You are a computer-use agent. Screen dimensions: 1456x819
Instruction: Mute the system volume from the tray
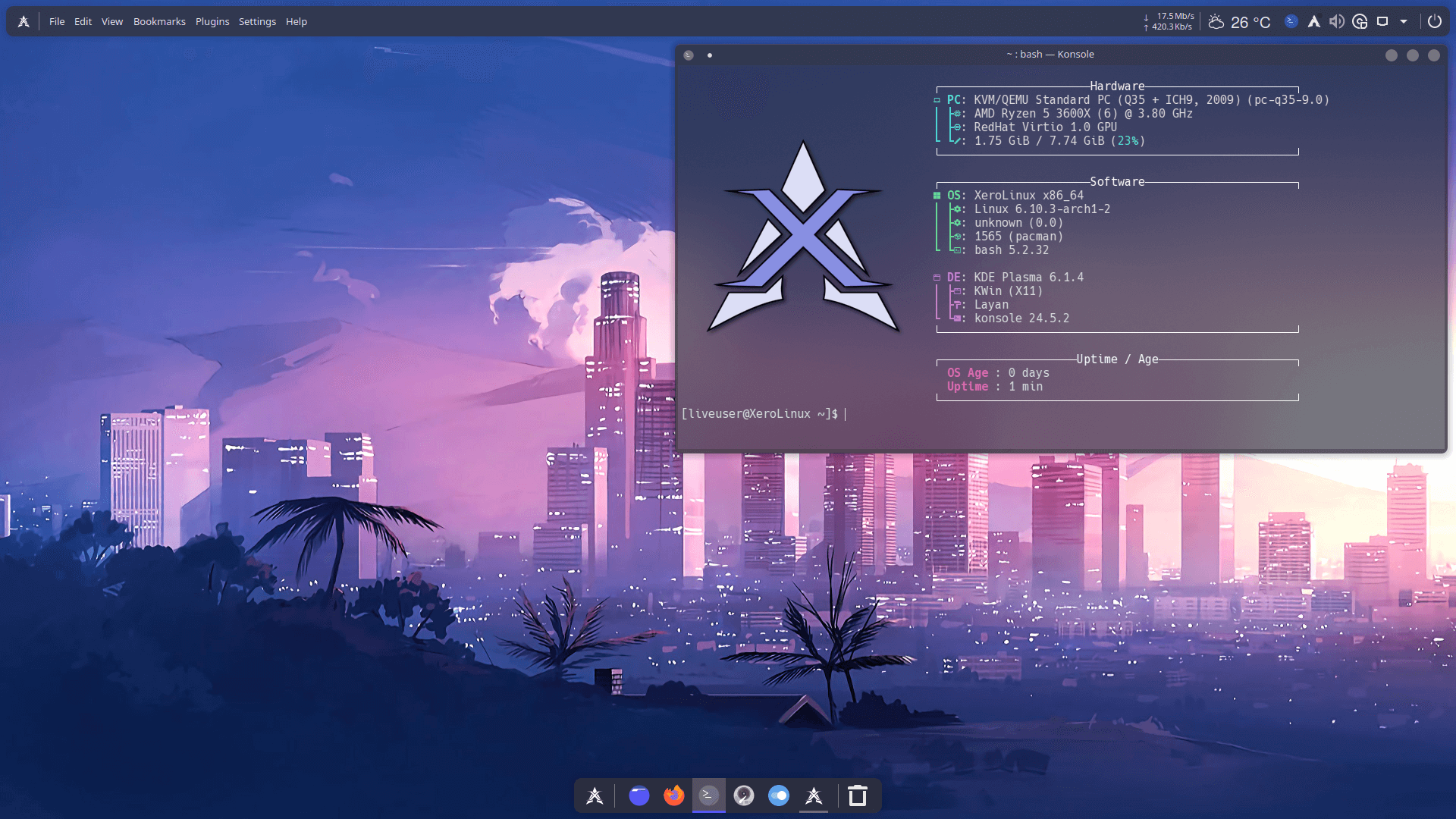click(1336, 21)
